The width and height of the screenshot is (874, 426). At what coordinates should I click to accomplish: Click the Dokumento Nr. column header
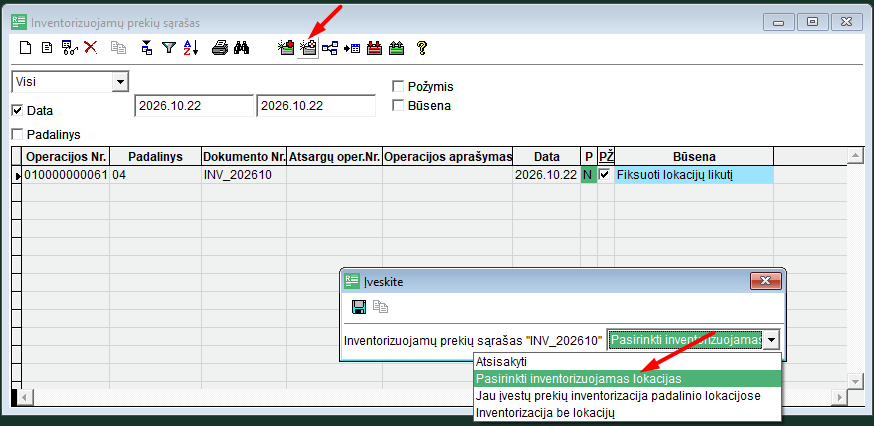244,156
